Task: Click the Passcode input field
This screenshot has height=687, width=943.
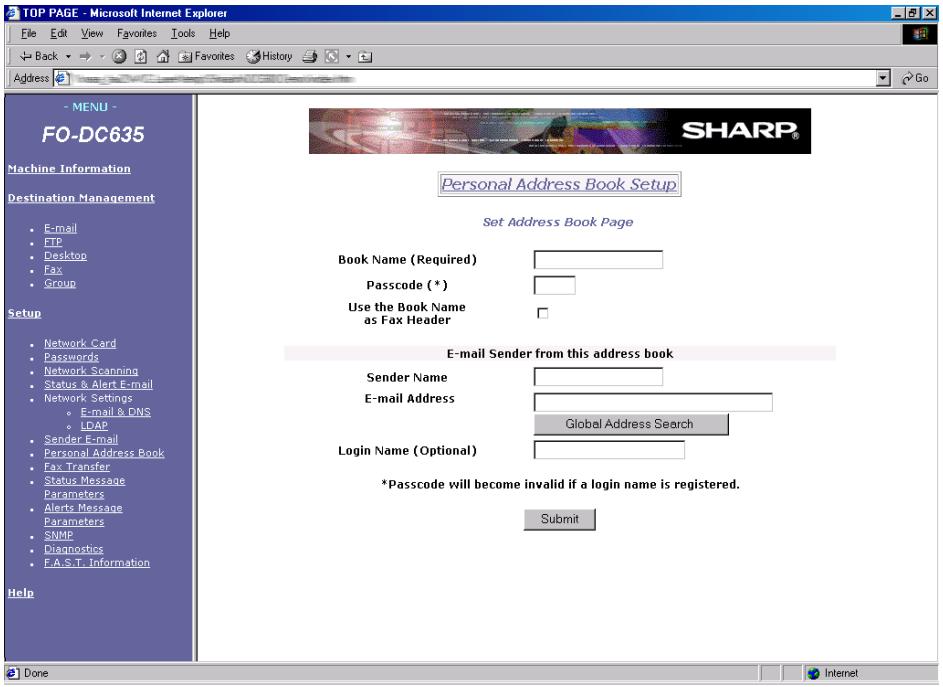Action: pyautogui.click(x=554, y=285)
